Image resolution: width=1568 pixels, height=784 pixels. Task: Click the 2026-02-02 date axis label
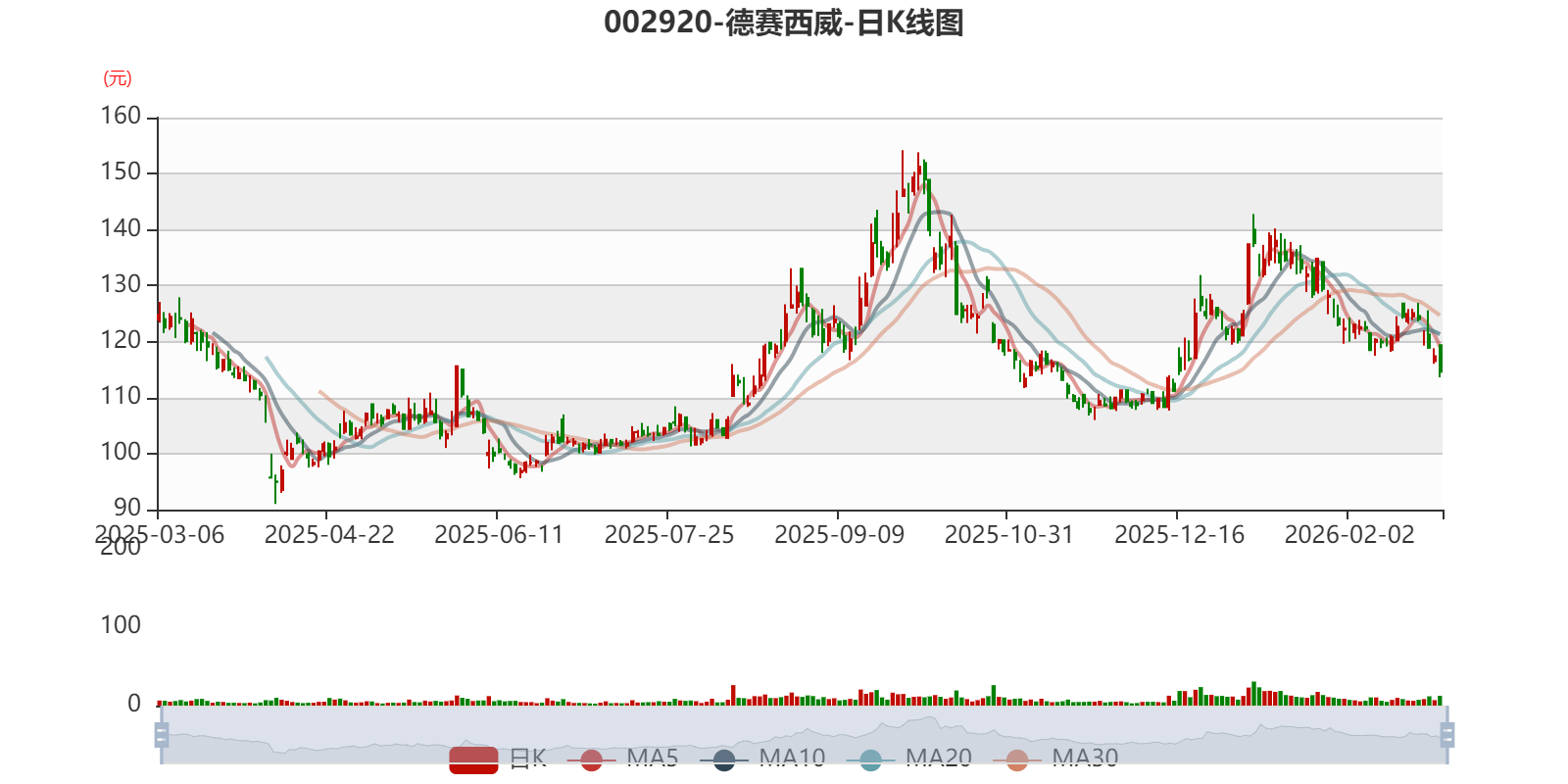[x=1349, y=535]
